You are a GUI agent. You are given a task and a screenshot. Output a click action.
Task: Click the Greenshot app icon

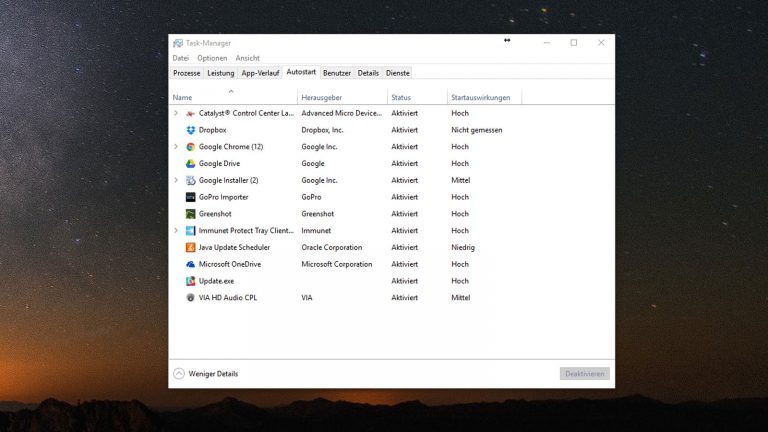point(190,214)
